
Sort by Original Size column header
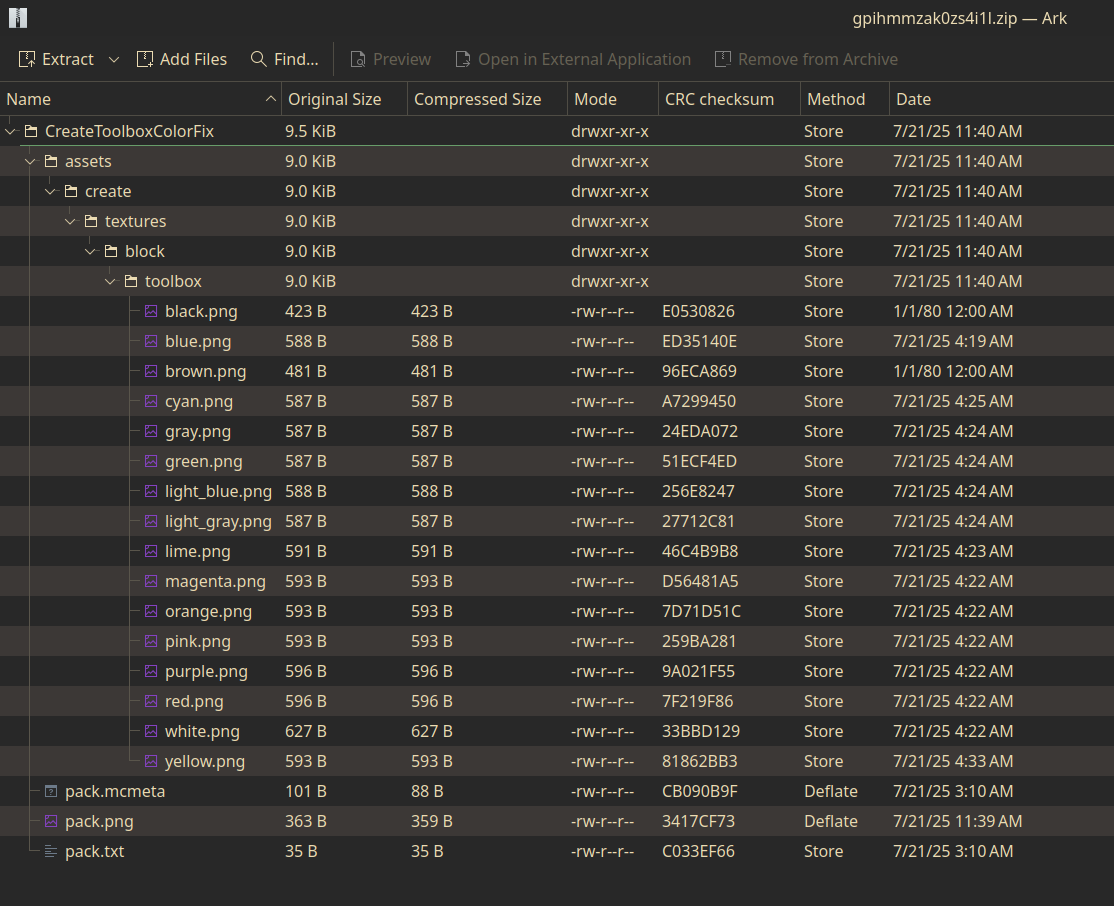(x=345, y=99)
